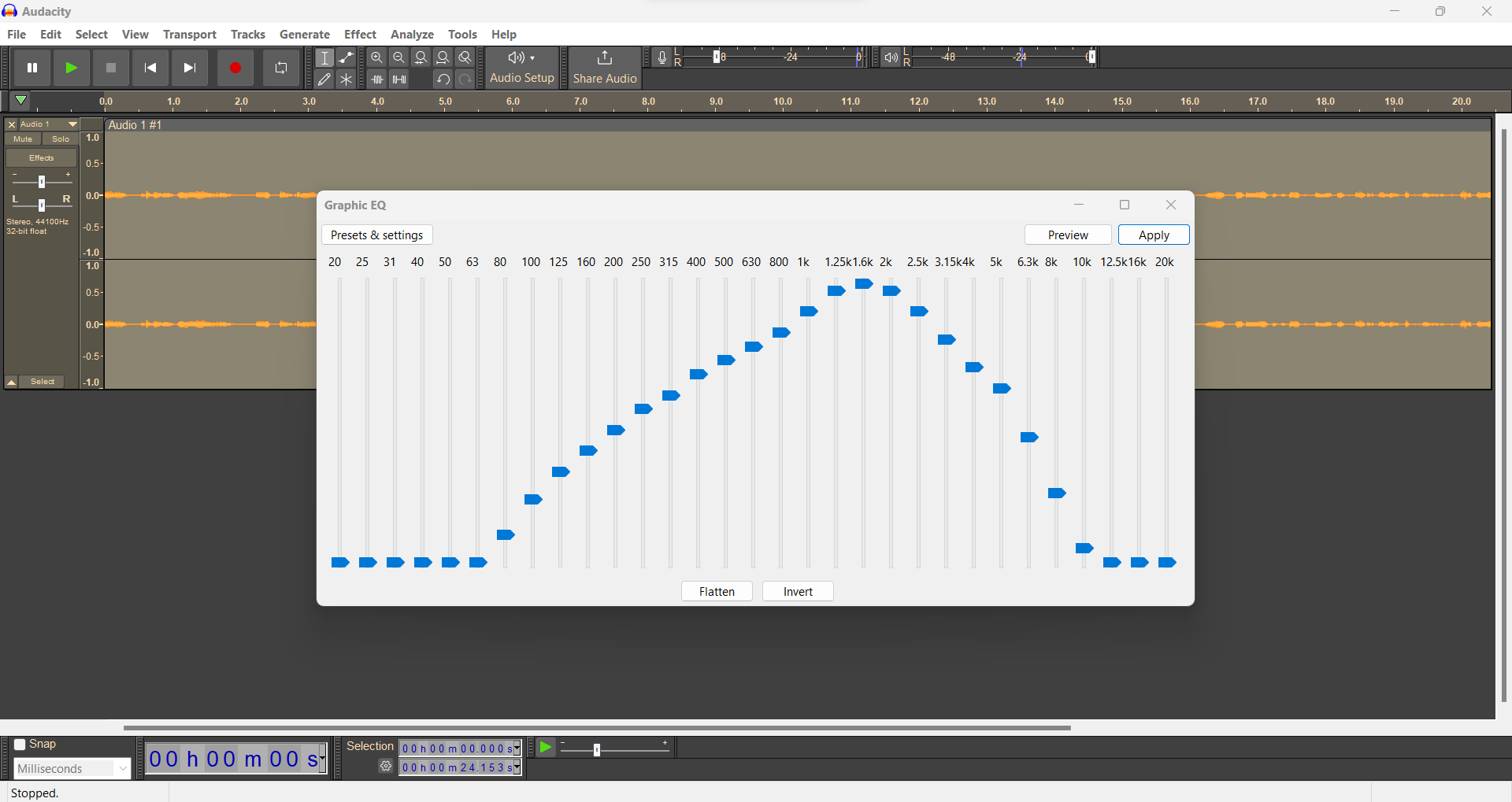Click Preview in Graphic EQ dialog
This screenshot has height=802, width=1512.
(x=1068, y=235)
